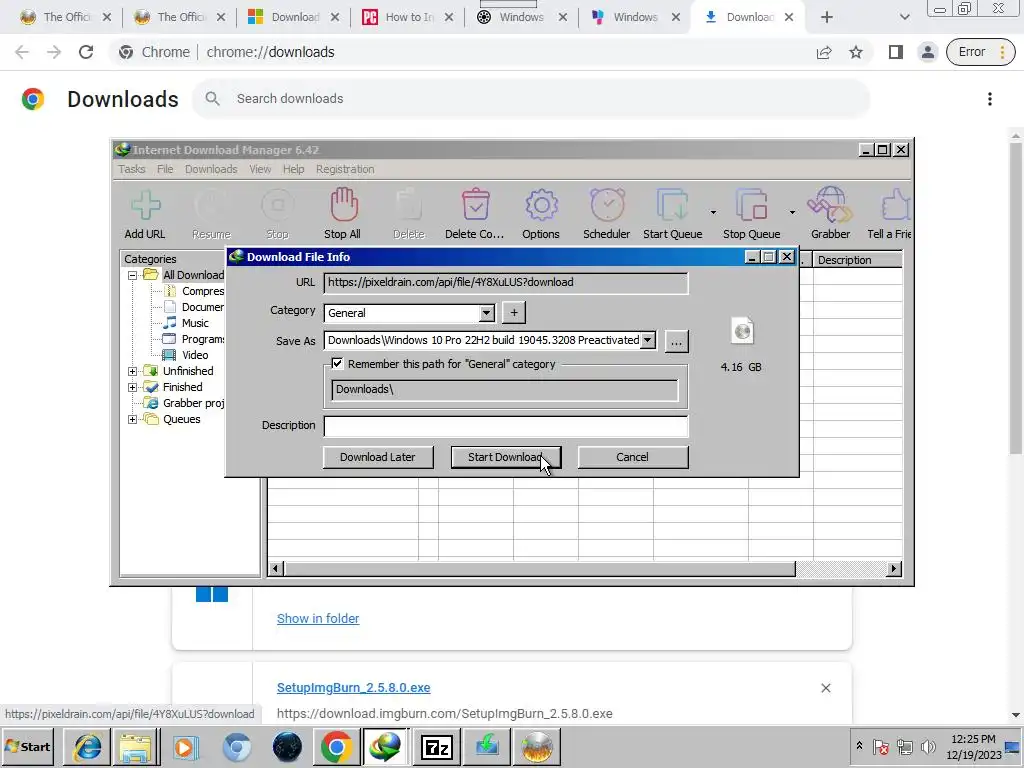Click the Delete toolbar icon in IDM
1024x768 pixels.
click(x=409, y=205)
